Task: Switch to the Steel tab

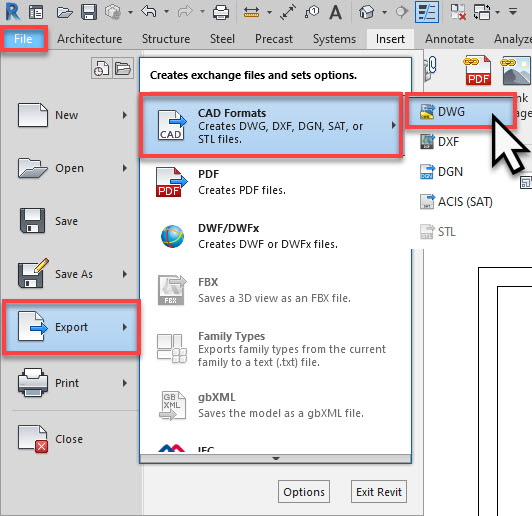Action: [x=222, y=39]
